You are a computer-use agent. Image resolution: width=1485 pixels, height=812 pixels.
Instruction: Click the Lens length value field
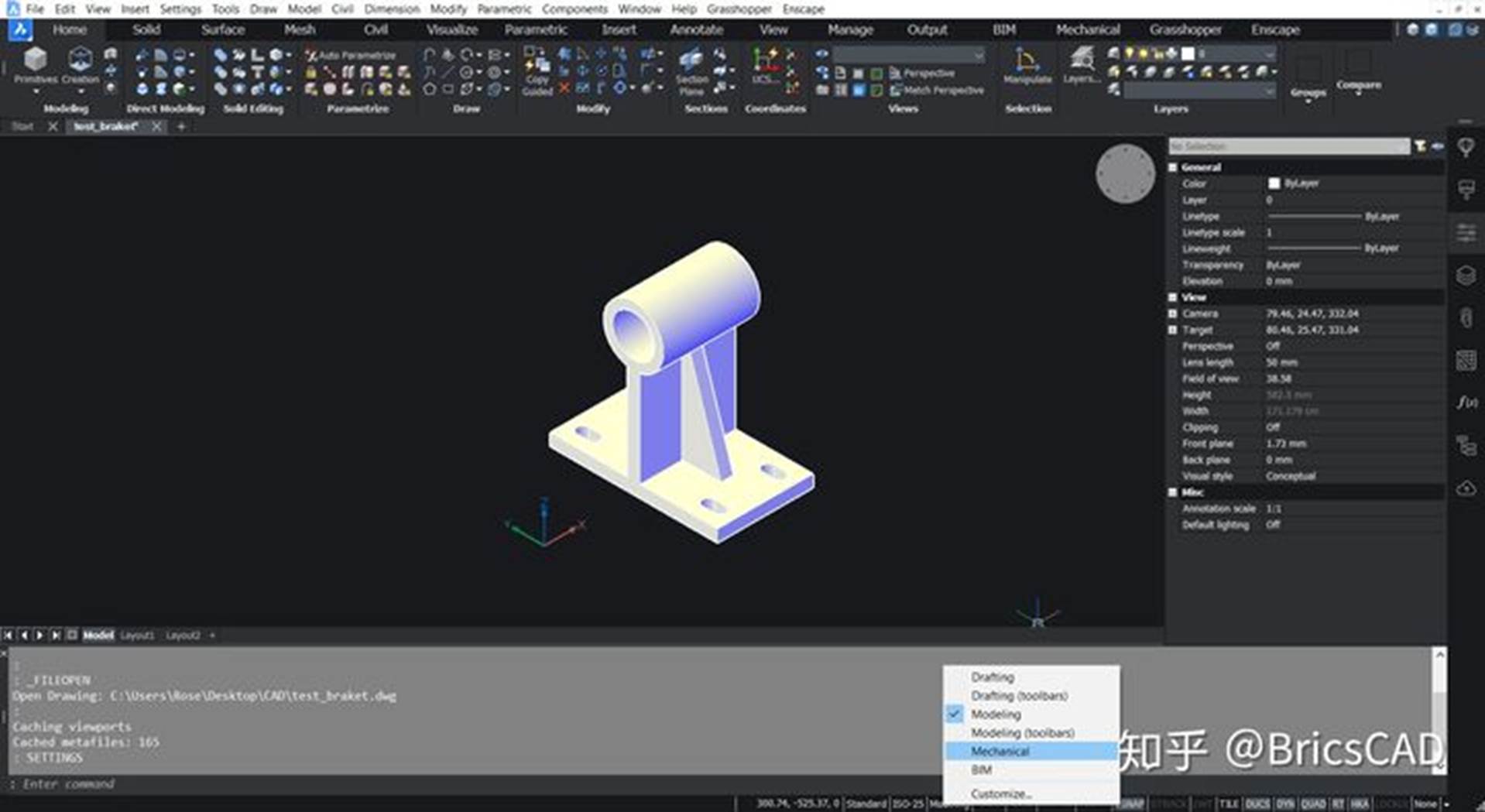(1353, 362)
